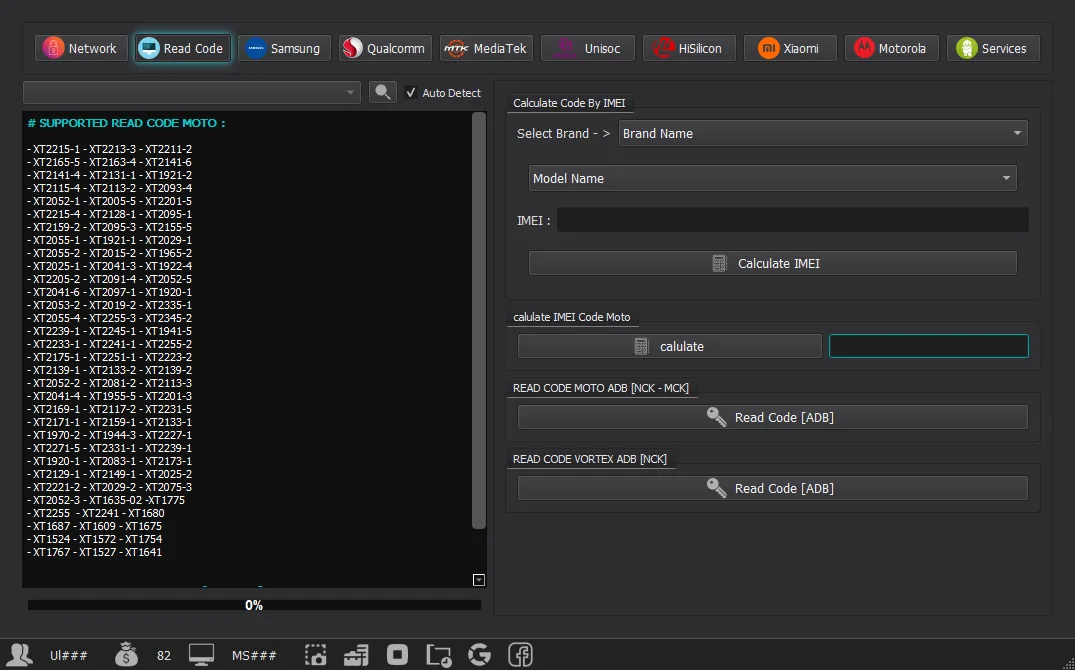This screenshot has height=670, width=1075.
Task: Click the stop square icon
Action: click(397, 654)
